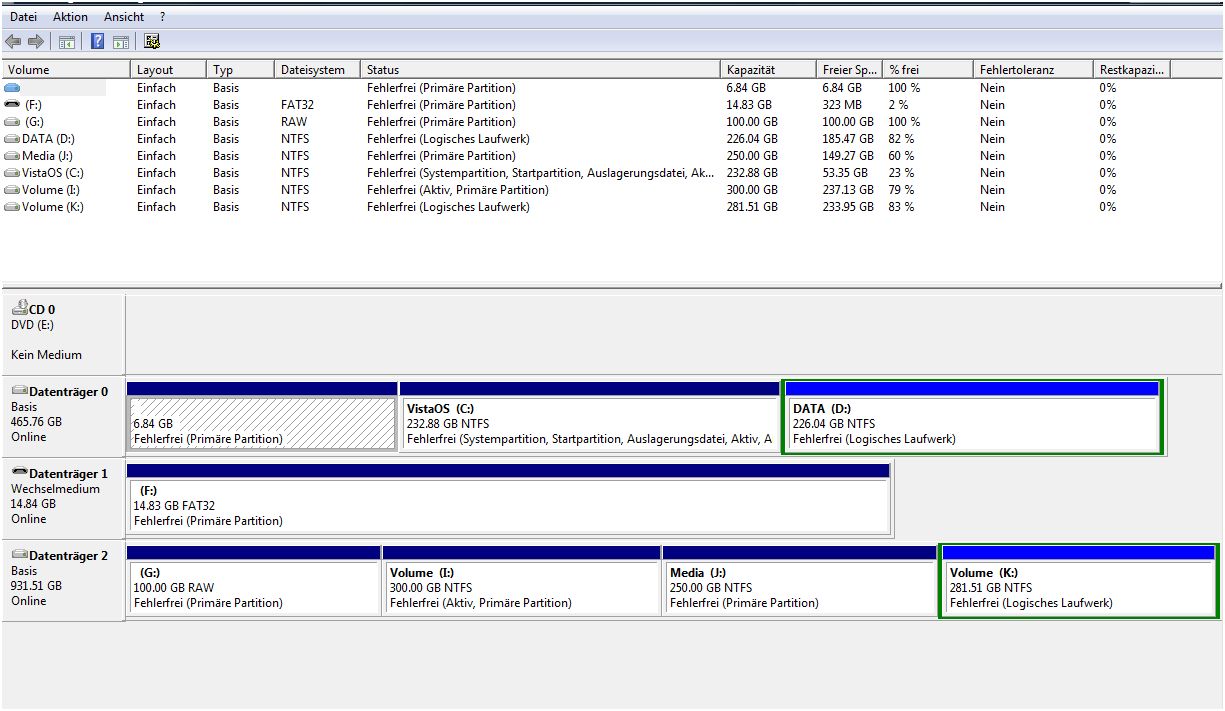Sort by the Fehlertoleranz column header
Image resolution: width=1225 pixels, height=711 pixels.
(1032, 70)
